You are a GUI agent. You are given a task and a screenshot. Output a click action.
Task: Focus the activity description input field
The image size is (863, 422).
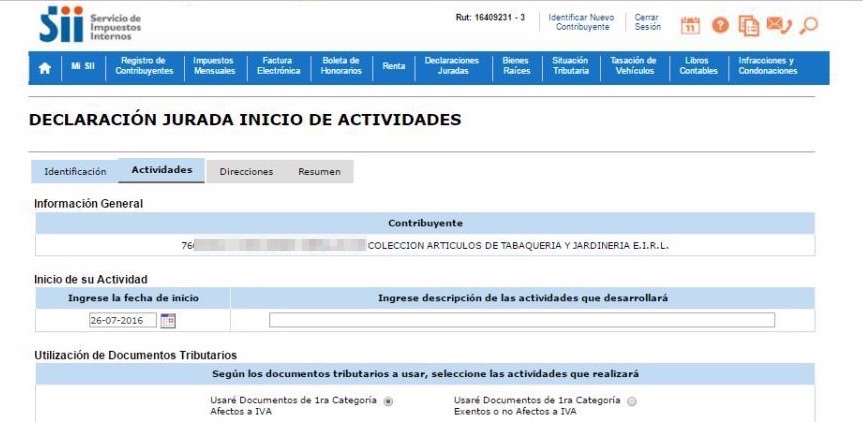click(x=522, y=320)
